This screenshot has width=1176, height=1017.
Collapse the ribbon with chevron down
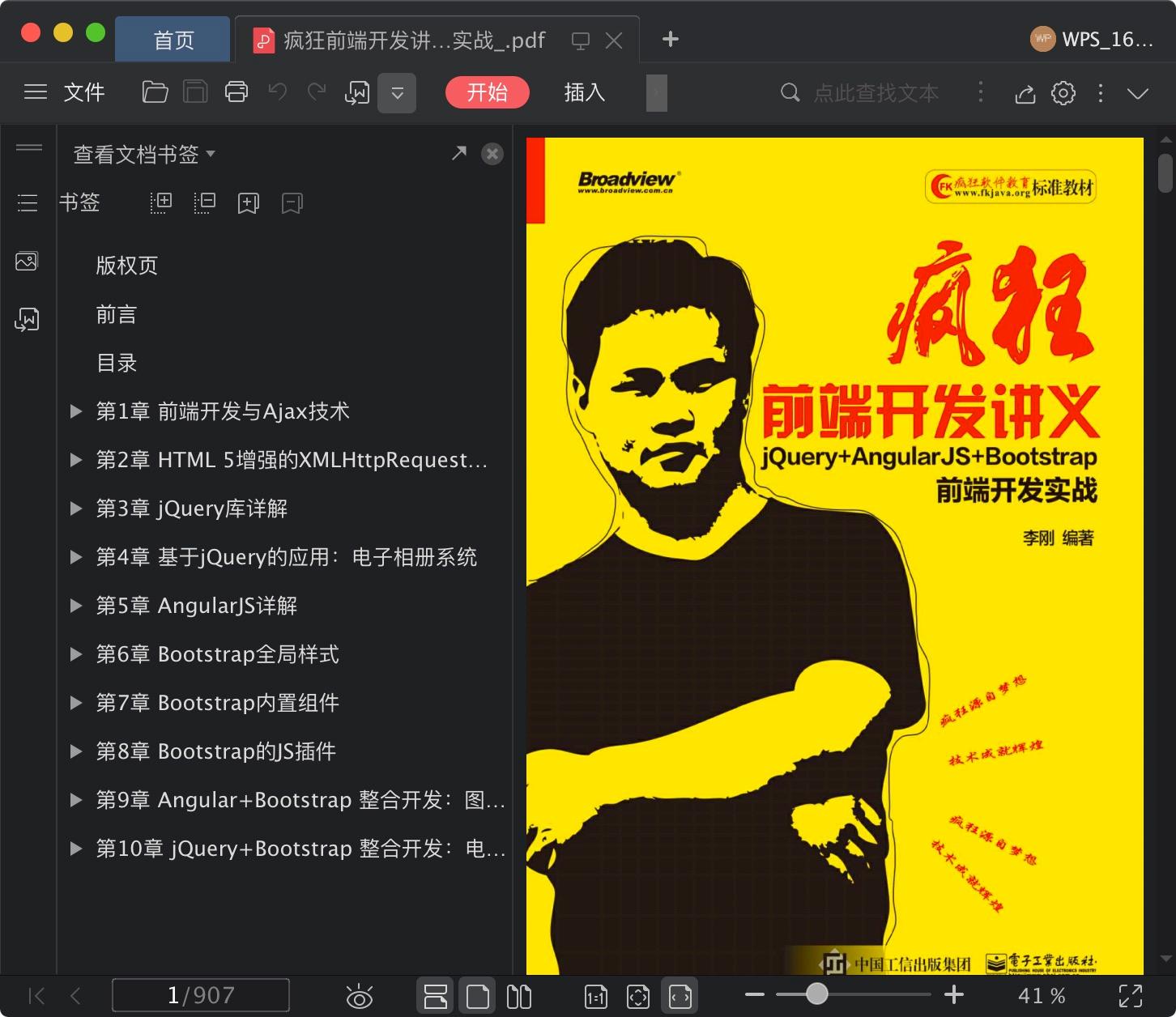pyautogui.click(x=1138, y=94)
